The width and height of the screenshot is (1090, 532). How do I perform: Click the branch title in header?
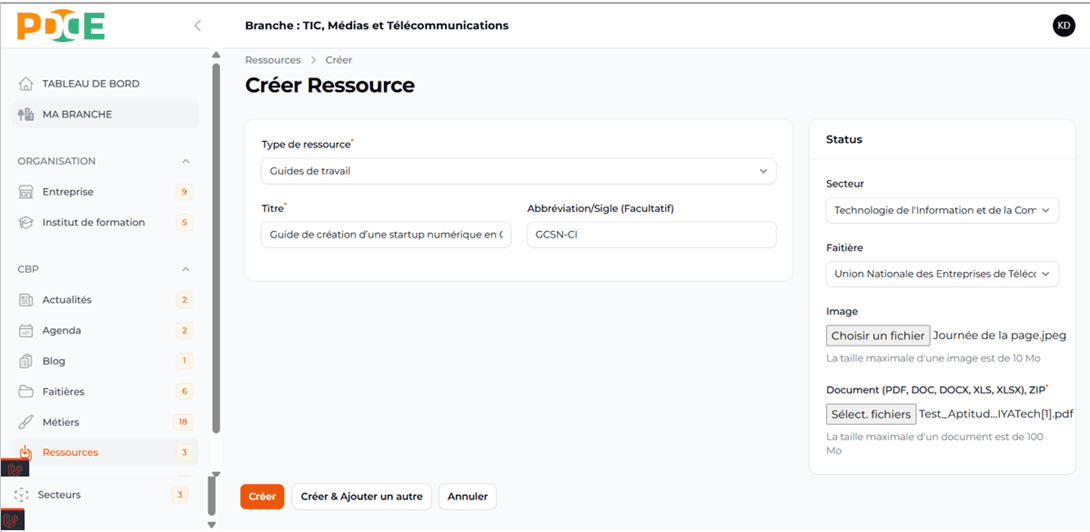pos(377,26)
